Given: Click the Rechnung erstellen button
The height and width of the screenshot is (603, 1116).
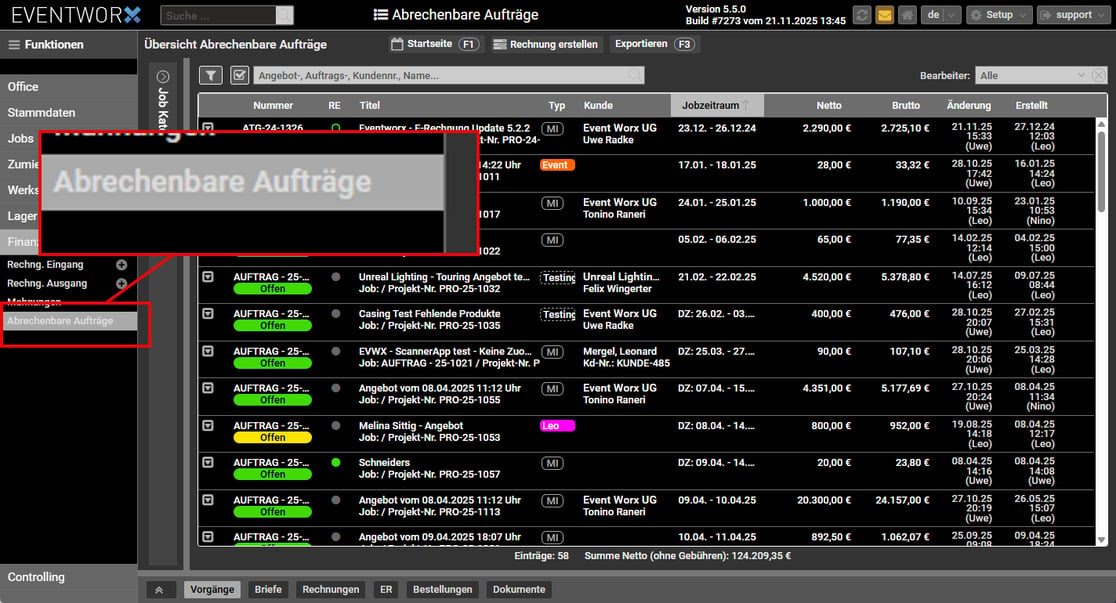Looking at the screenshot, I should tap(546, 44).
